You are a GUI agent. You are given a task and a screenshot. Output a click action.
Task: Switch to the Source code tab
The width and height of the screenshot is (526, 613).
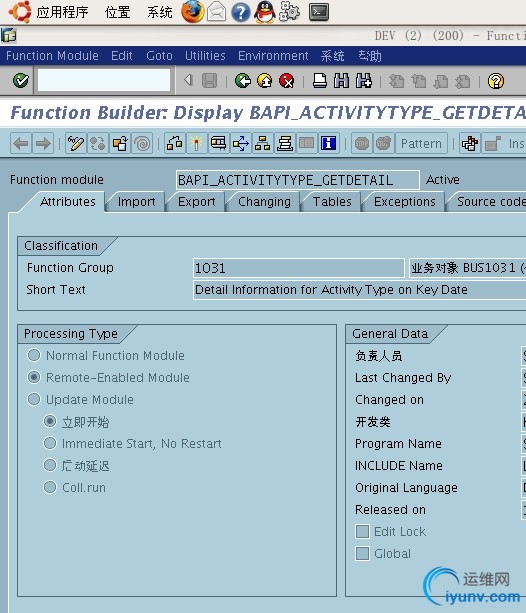[x=491, y=201]
